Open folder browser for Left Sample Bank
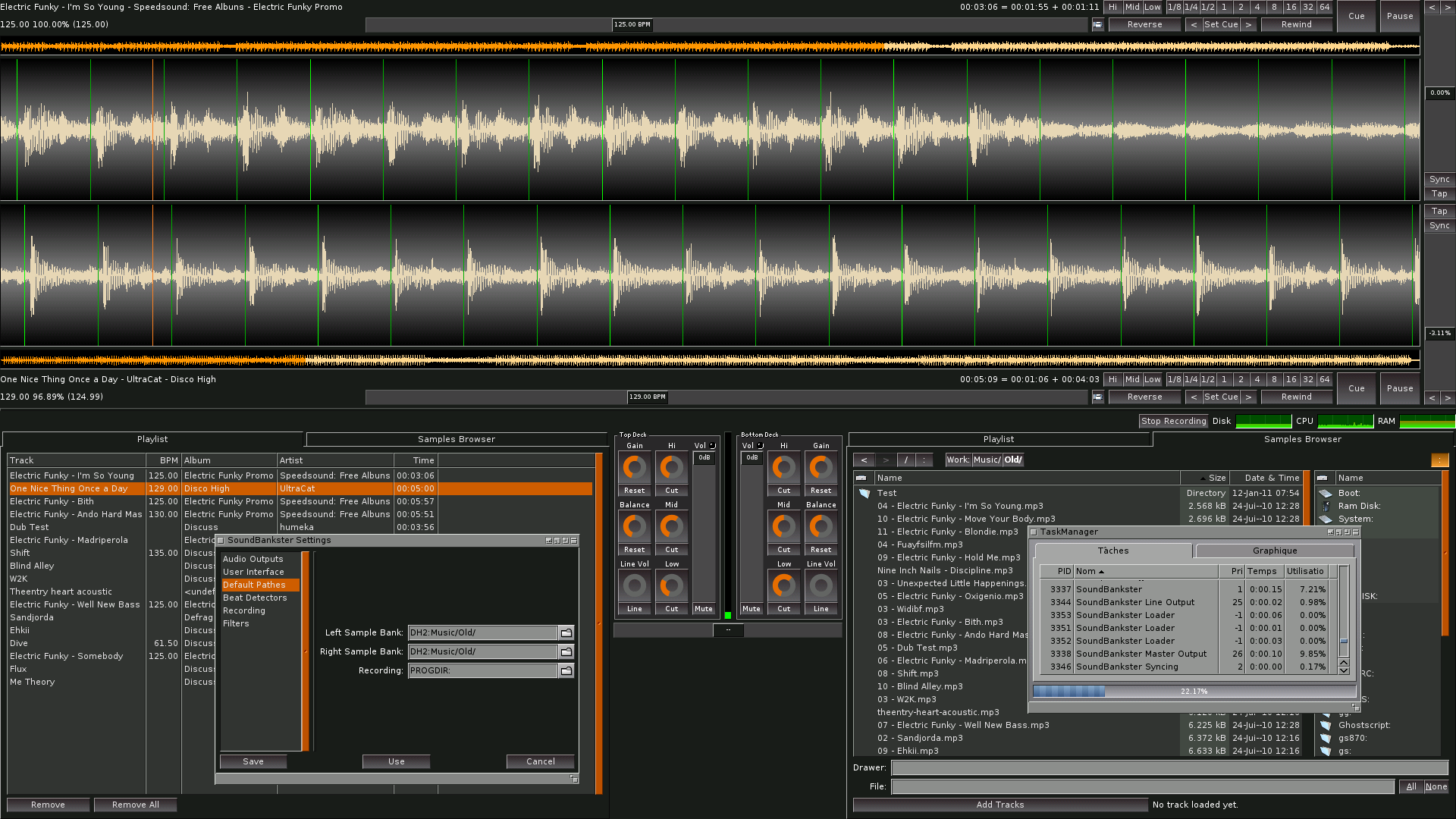This screenshot has height=819, width=1456. pyautogui.click(x=566, y=632)
